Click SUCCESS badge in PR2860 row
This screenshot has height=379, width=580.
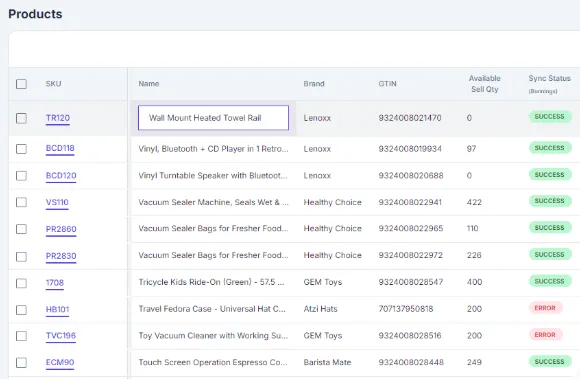point(550,228)
